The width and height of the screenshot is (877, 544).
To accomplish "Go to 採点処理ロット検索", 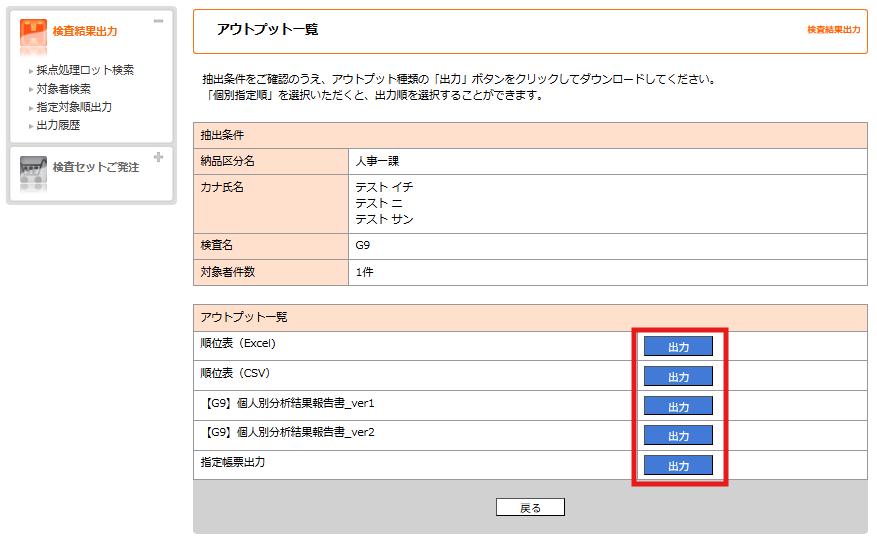I will pyautogui.click(x=85, y=70).
